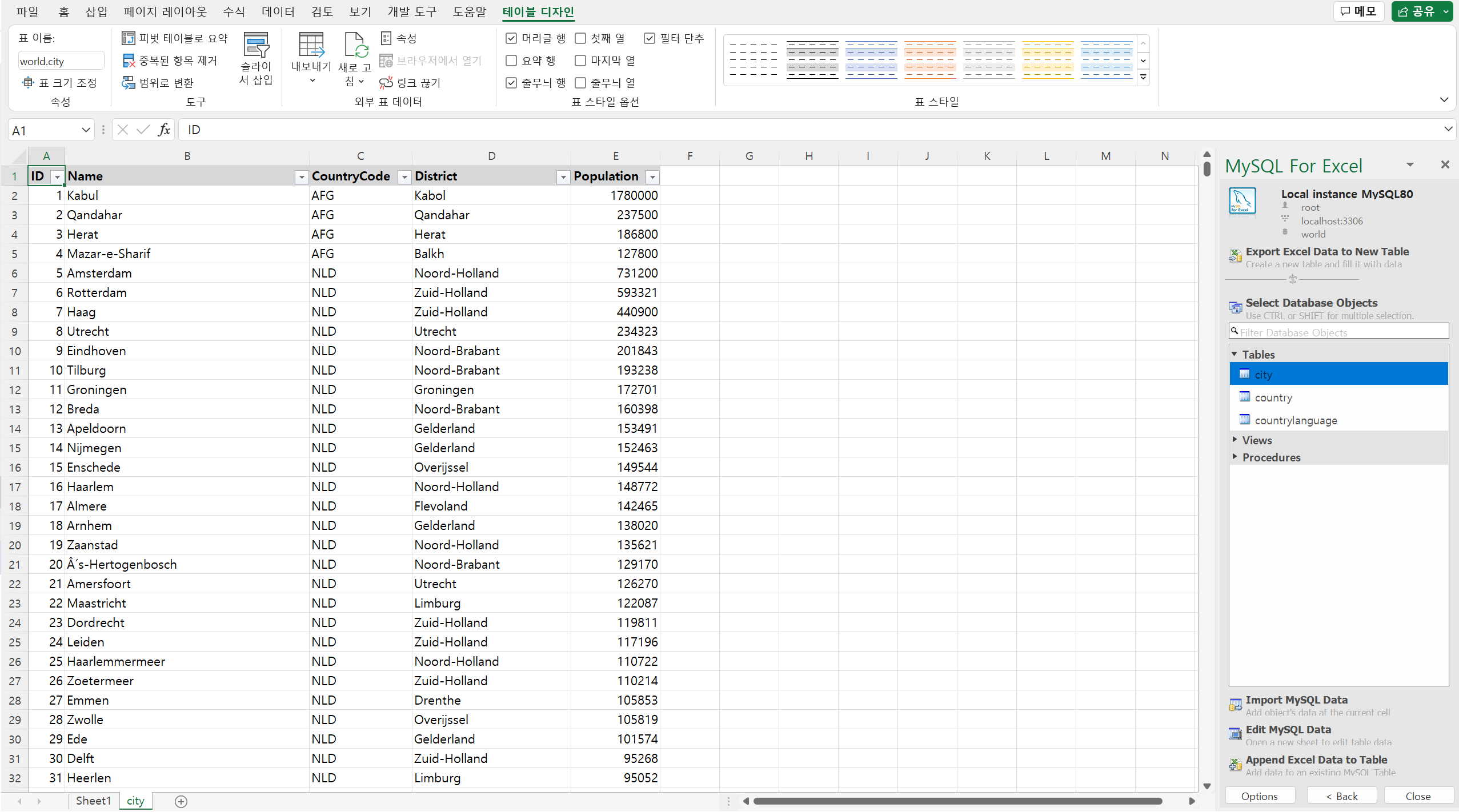The height and width of the screenshot is (812, 1459).
Task: Close the MySQL For Excel pane
Action: 1445,164
